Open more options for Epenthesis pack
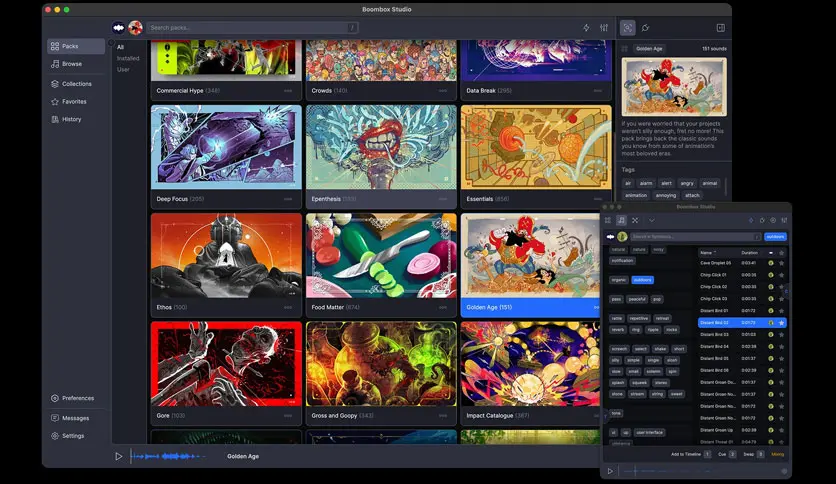 click(x=443, y=199)
